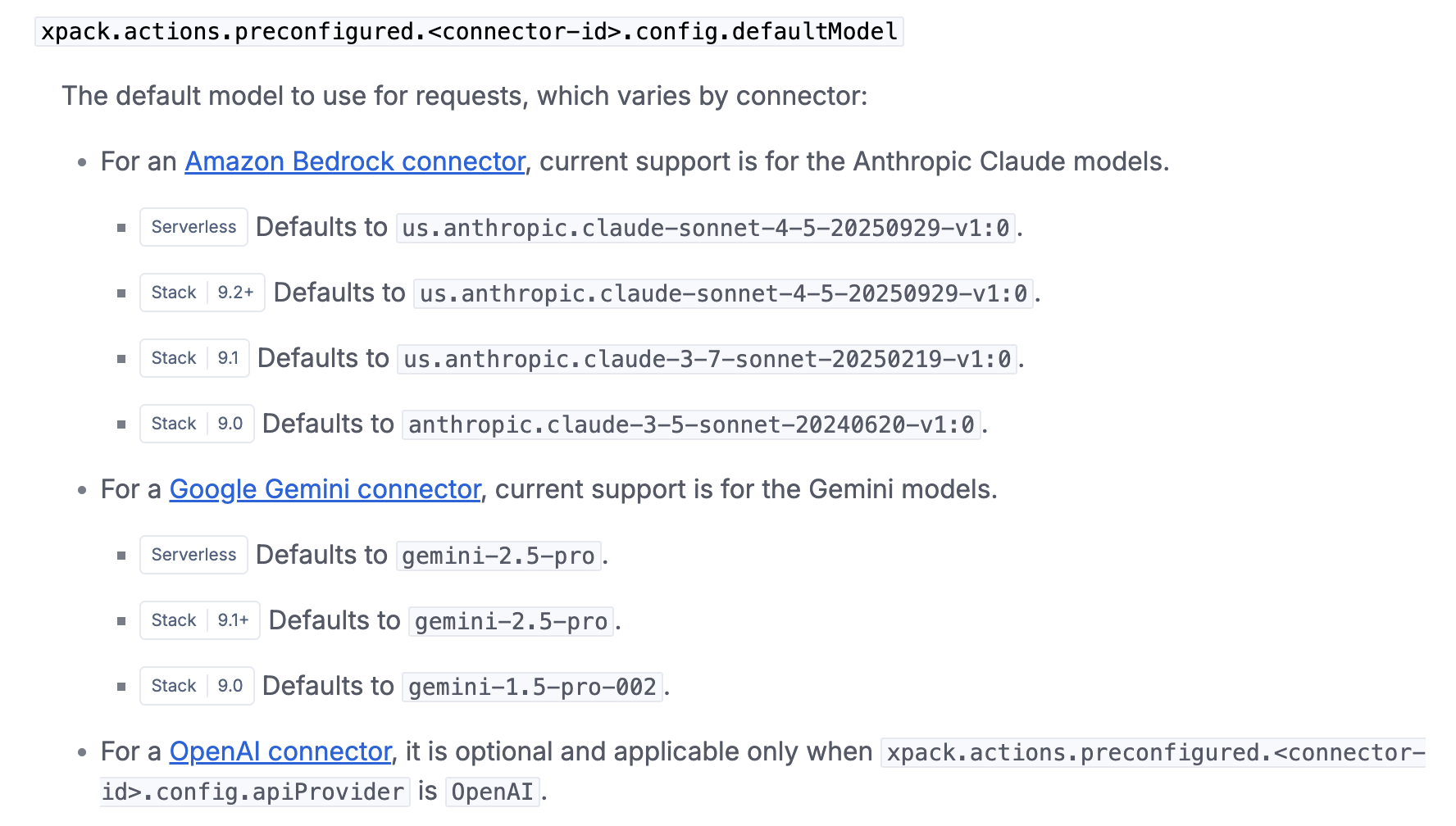Select the gemini-1.5-pro-002 code snippet
Image resolution: width=1456 pixels, height=826 pixels.
click(532, 687)
